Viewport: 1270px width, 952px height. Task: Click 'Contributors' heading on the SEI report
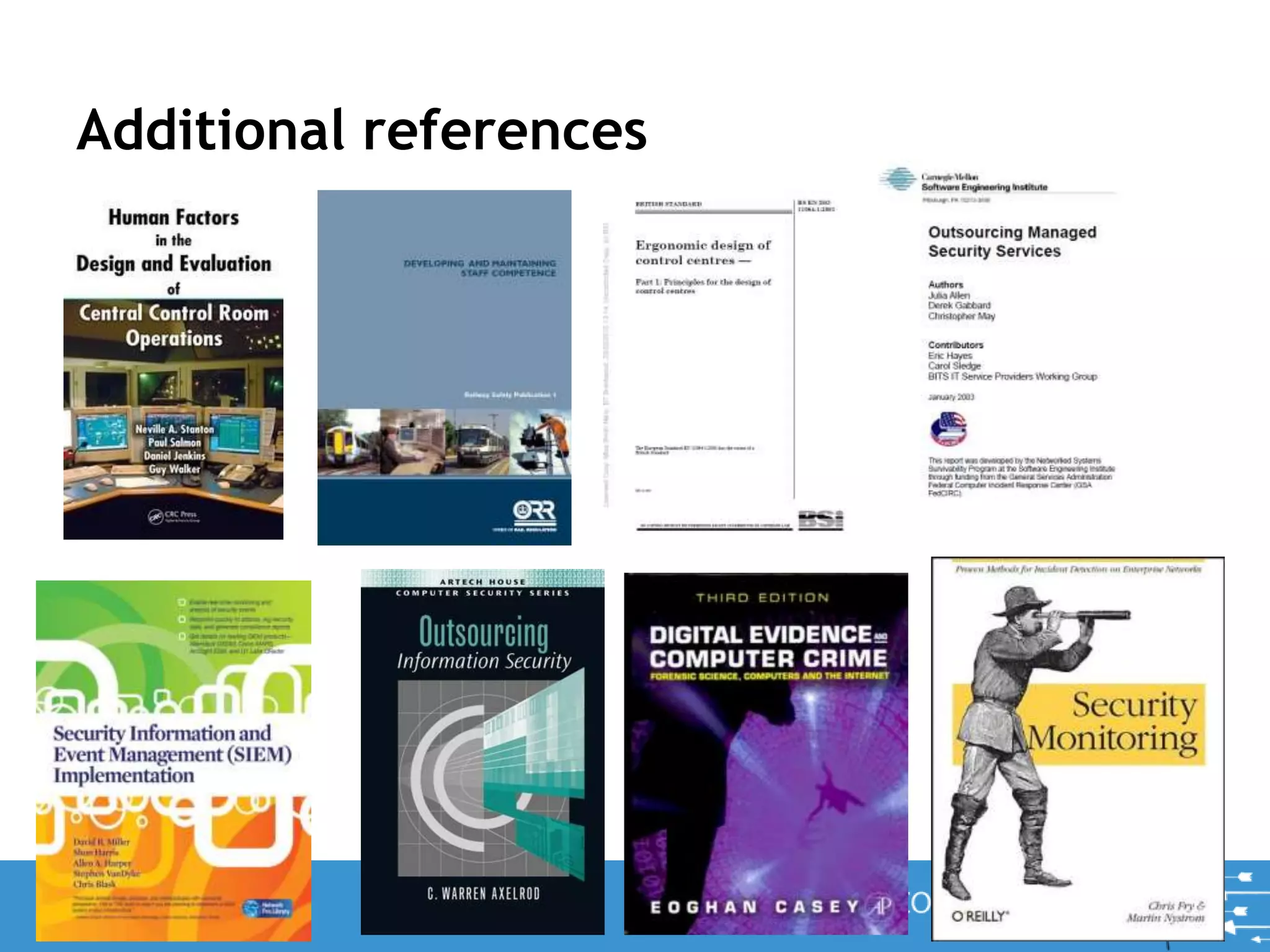[956, 345]
